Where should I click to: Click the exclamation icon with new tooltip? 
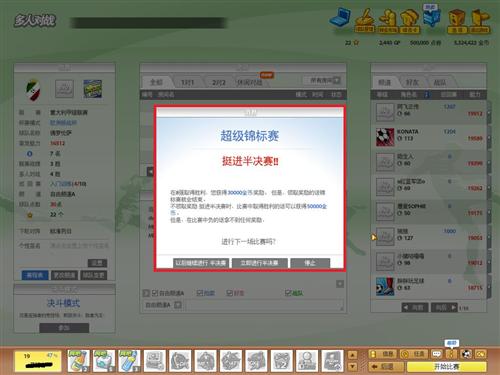coord(451,354)
